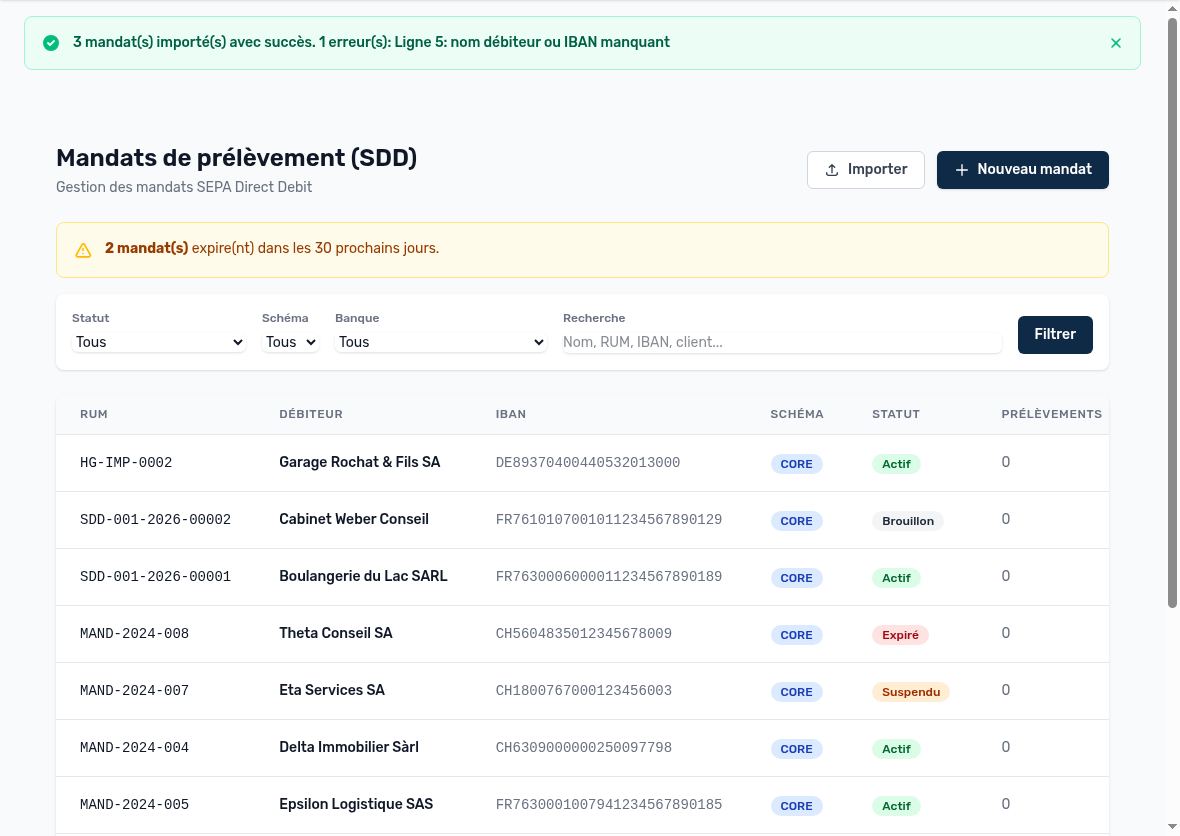Image resolution: width=1180 pixels, height=836 pixels.
Task: Open the Importer dialog
Action: click(x=865, y=170)
